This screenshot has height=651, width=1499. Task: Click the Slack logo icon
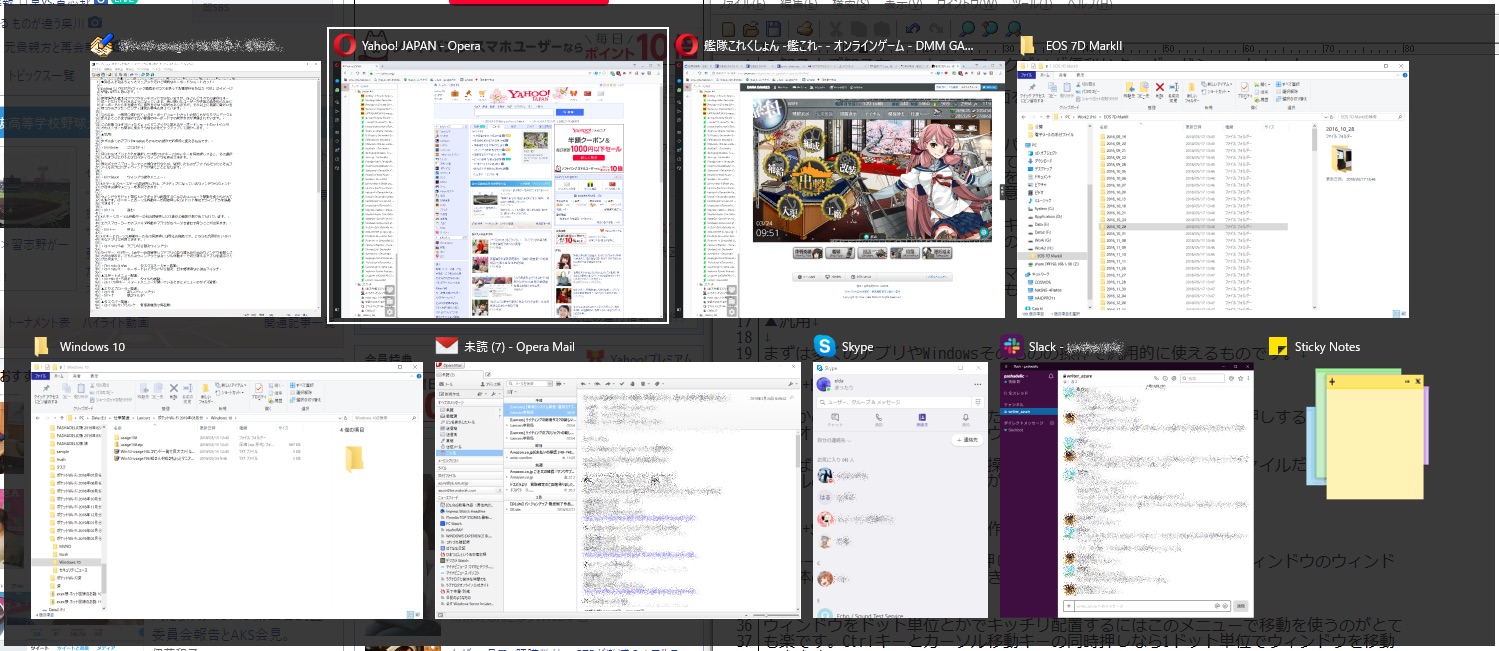coord(1011,346)
